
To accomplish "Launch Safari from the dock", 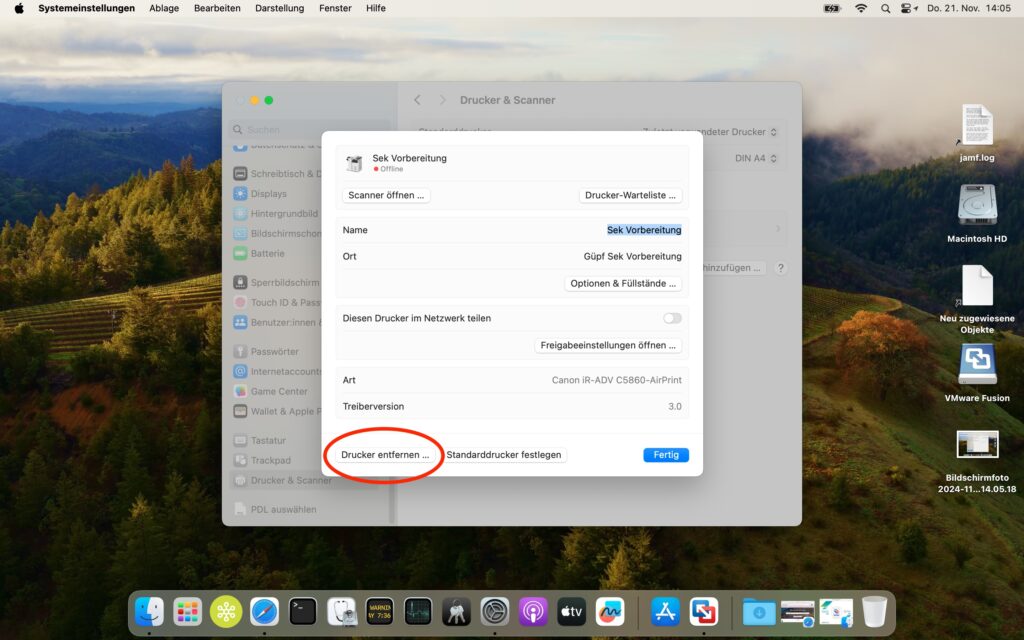I will [264, 611].
